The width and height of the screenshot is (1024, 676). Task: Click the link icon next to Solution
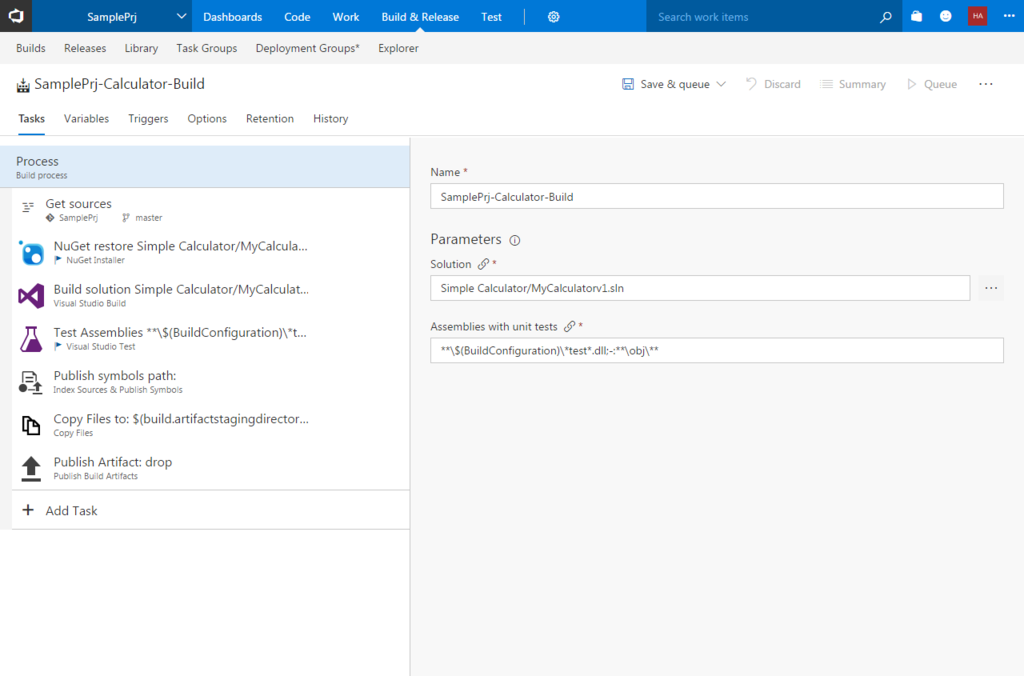point(483,264)
